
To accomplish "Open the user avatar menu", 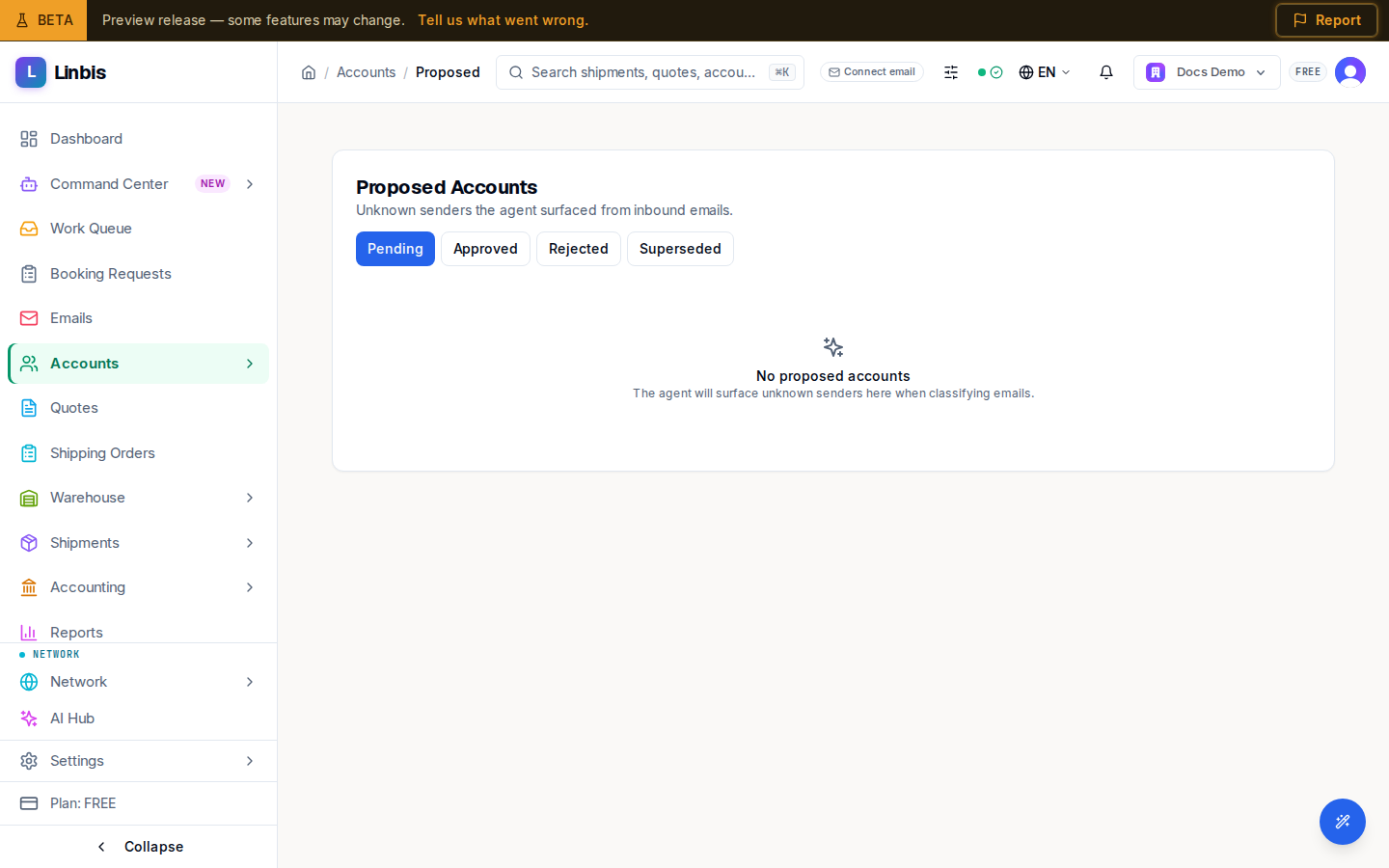I will click(1350, 72).
